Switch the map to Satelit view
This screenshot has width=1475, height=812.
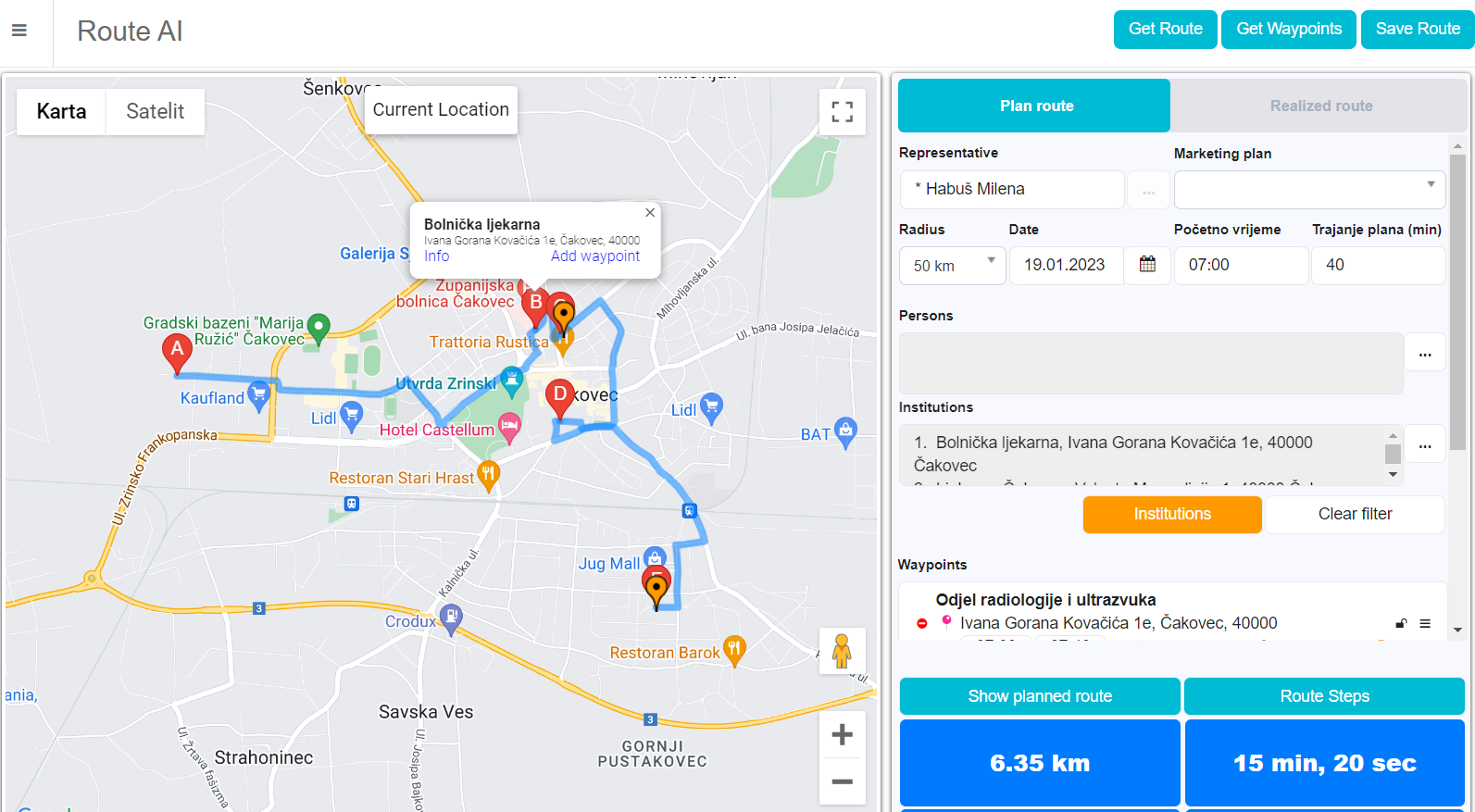click(x=155, y=112)
